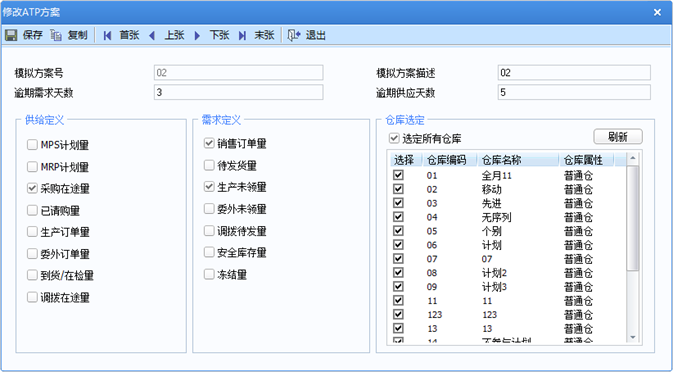
Task: Click 普通仓 in warehouse 05 row
Action: click(x=578, y=231)
